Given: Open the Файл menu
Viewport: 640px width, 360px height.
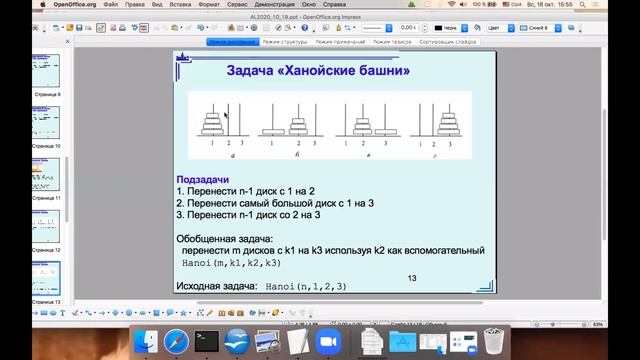Looking at the screenshot, I should (111, 4).
